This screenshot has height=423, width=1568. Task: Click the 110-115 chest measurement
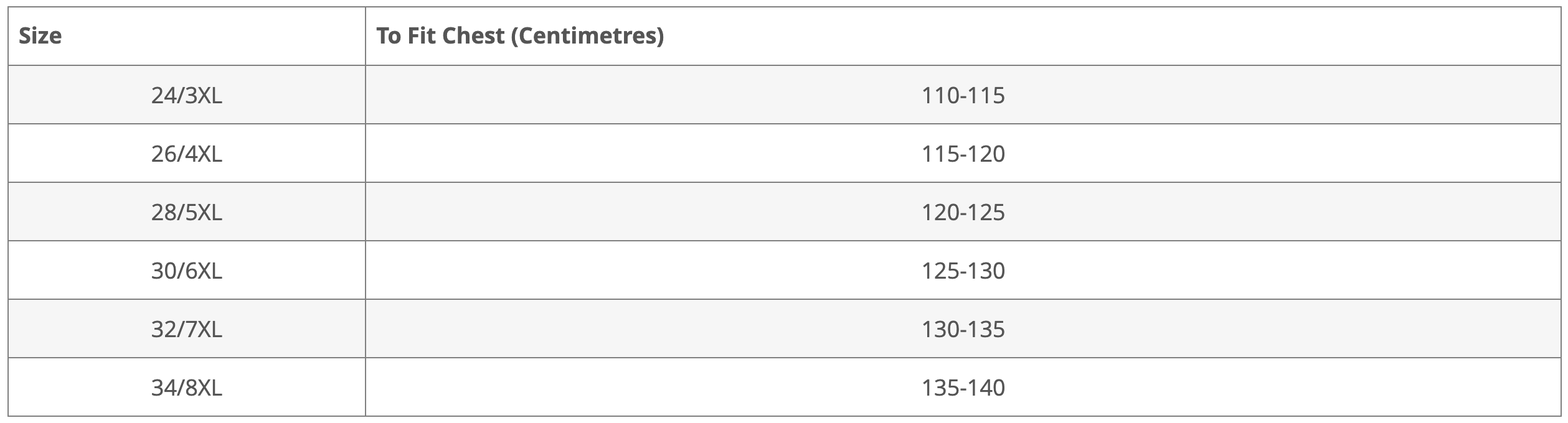pos(963,95)
